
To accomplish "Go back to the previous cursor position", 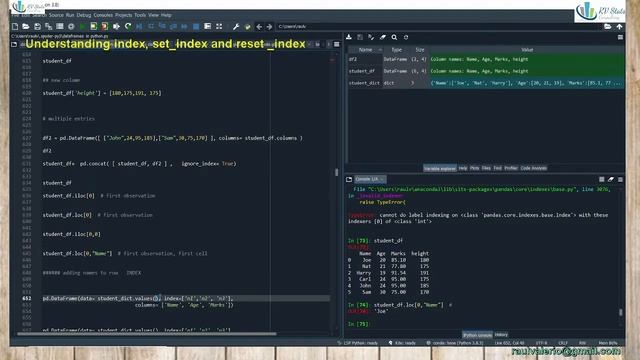I will coord(259,27).
